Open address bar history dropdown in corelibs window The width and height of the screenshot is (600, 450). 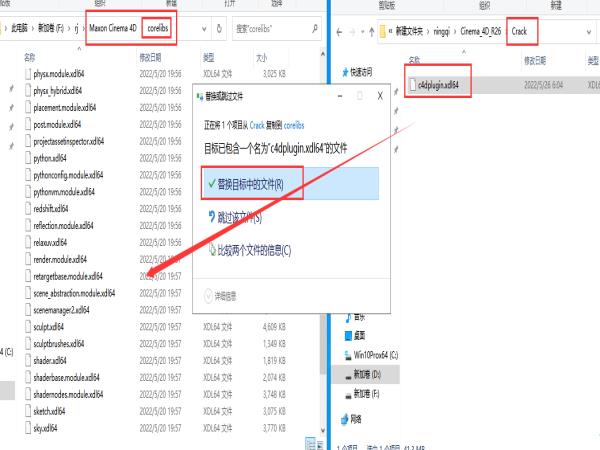[204, 29]
